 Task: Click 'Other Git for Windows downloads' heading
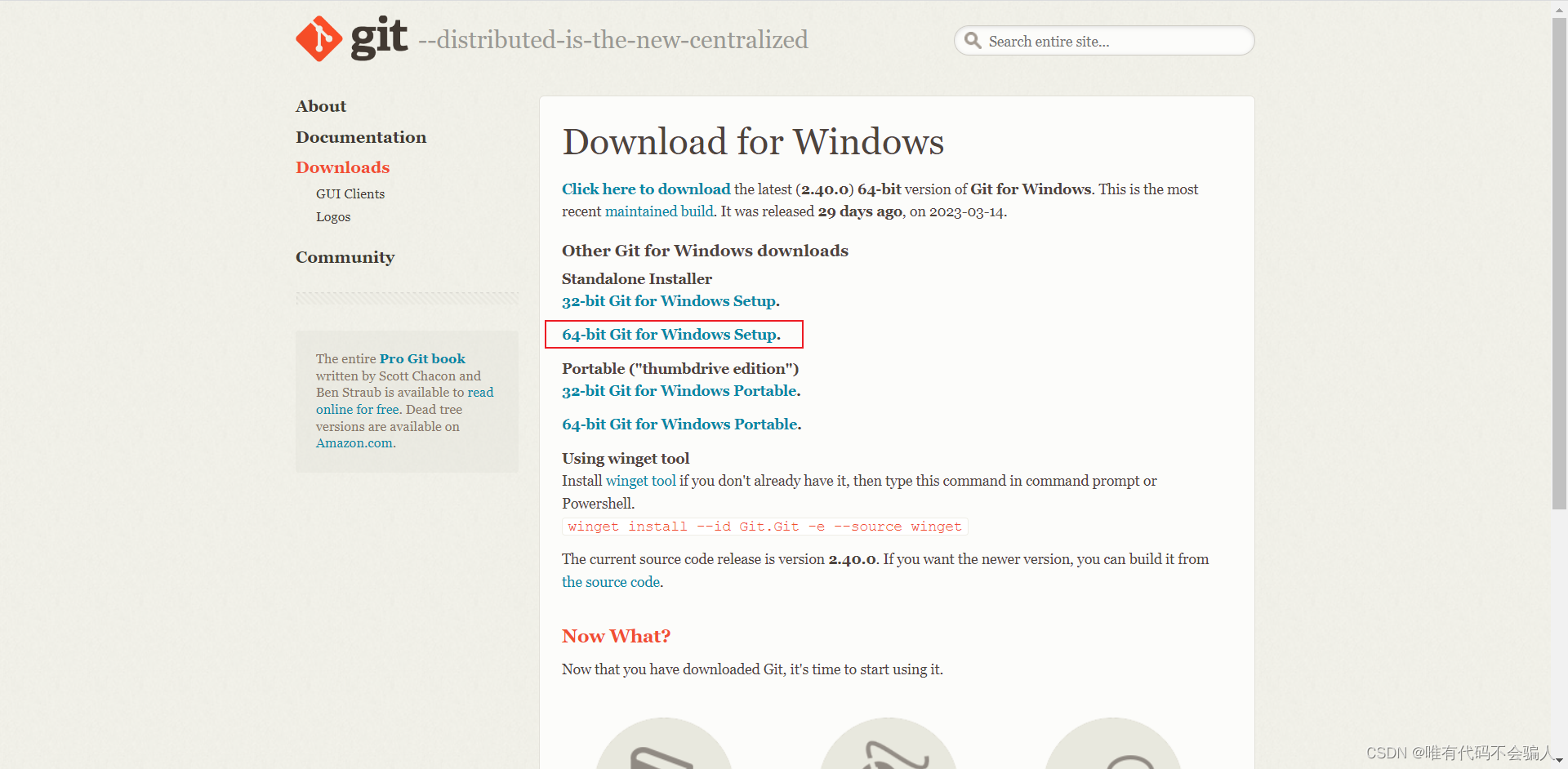click(x=705, y=251)
